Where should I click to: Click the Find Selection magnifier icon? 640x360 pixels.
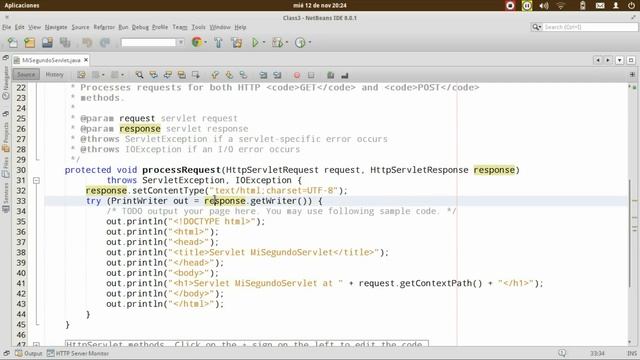point(139,75)
